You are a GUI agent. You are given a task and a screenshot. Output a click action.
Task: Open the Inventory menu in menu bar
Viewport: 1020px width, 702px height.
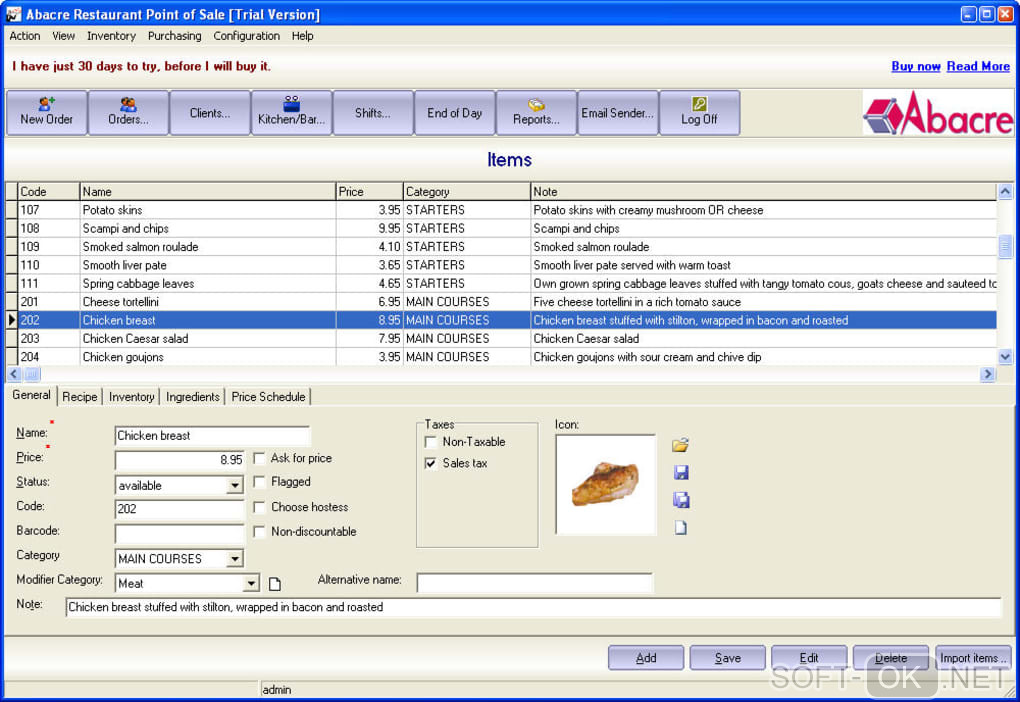(111, 36)
